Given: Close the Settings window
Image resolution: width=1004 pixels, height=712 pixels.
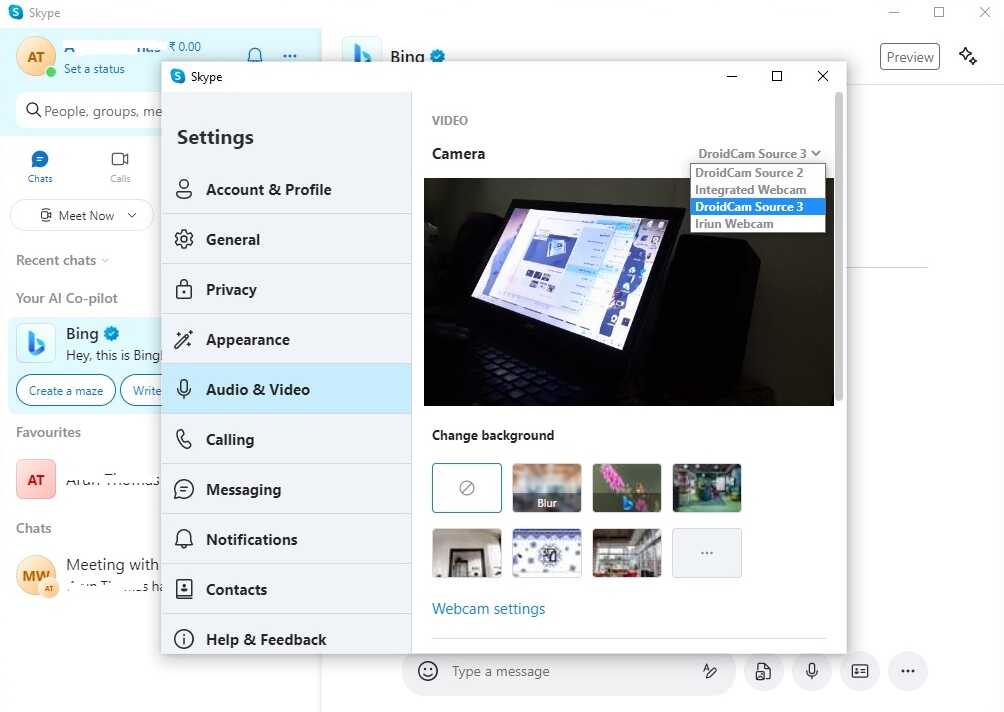Looking at the screenshot, I should [x=823, y=76].
